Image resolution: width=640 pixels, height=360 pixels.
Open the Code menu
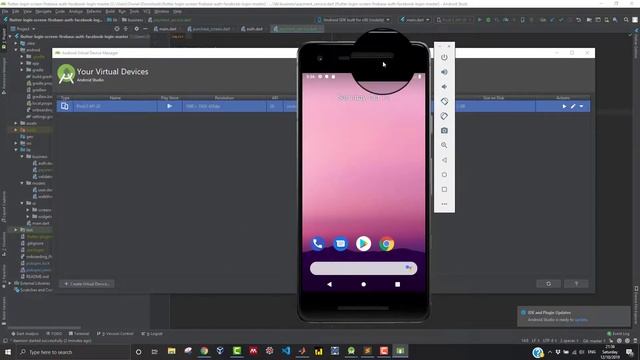(60, 11)
